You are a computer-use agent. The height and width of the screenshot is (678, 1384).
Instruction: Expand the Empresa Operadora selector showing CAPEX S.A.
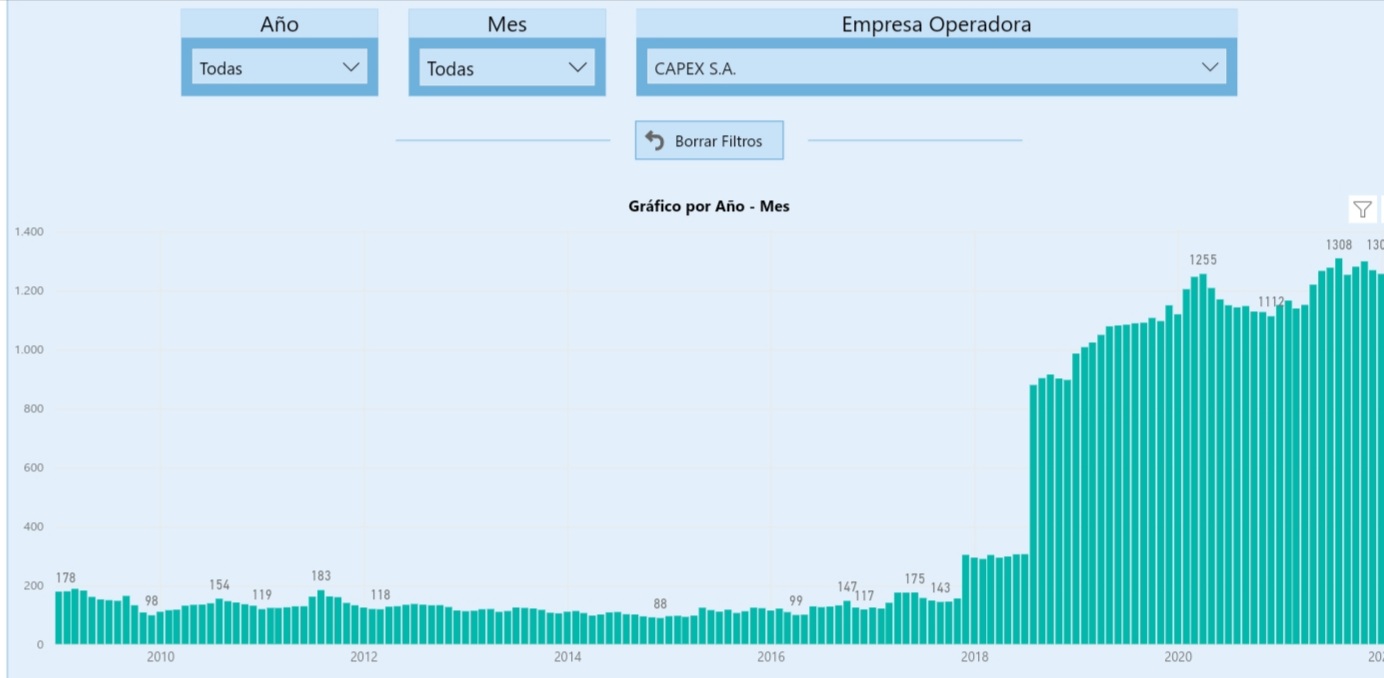tap(935, 67)
